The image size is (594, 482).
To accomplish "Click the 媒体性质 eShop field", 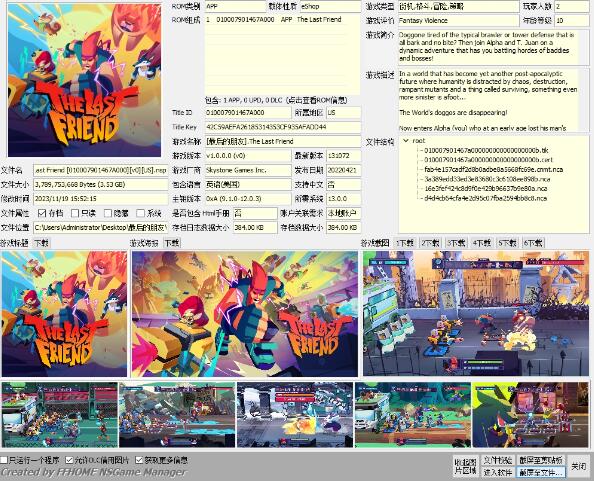I will click(x=330, y=6).
